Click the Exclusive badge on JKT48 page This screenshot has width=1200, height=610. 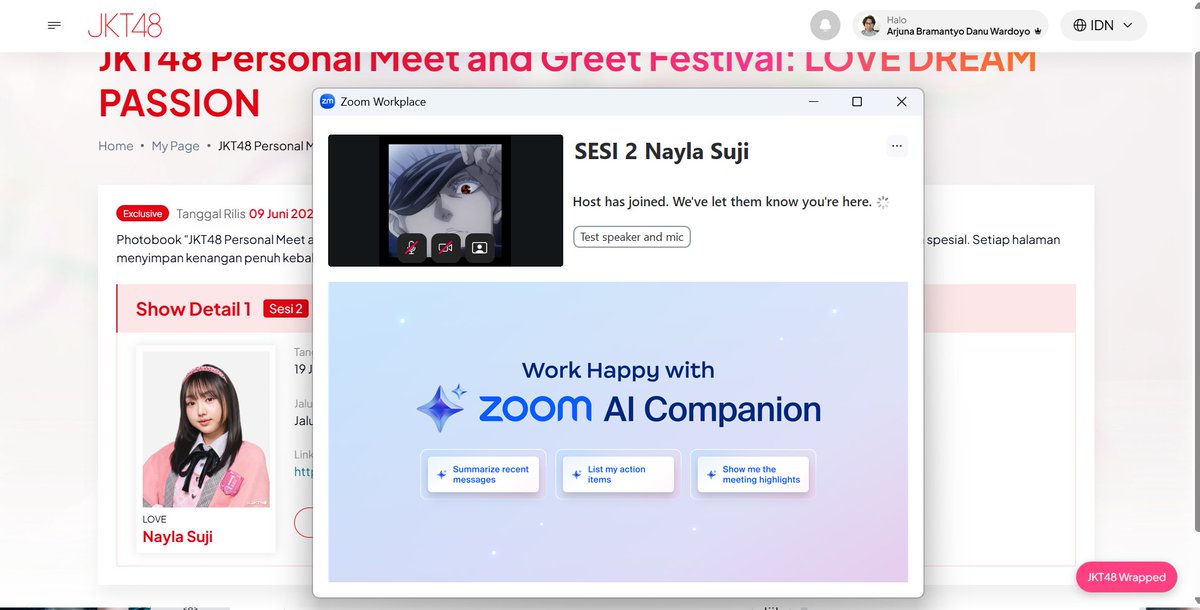click(x=143, y=213)
